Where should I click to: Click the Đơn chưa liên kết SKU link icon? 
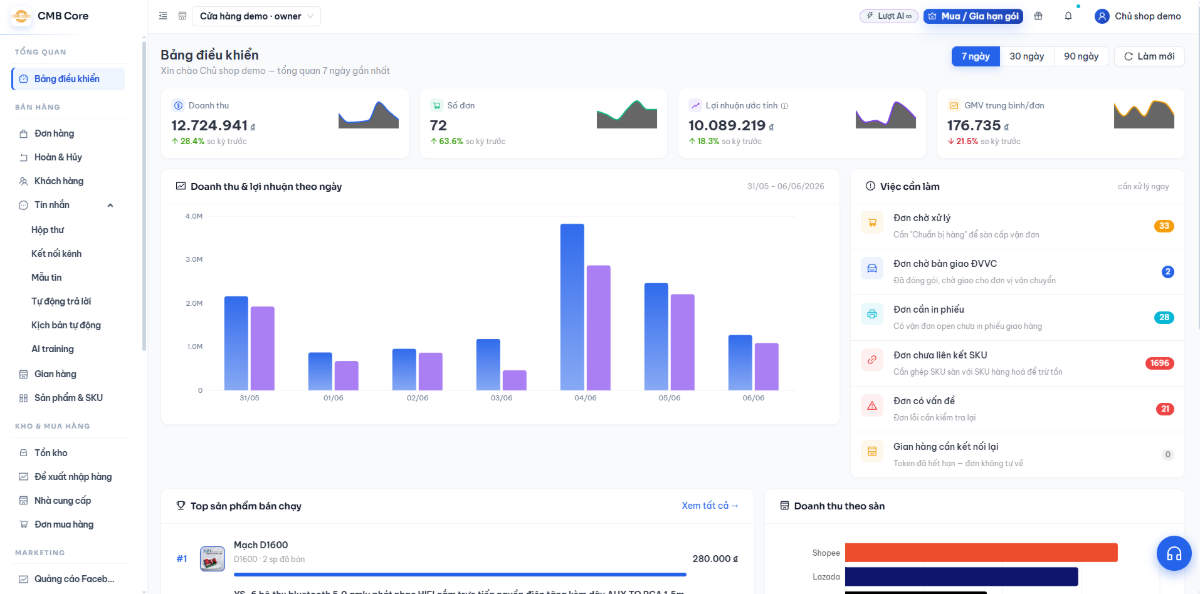coord(872,360)
